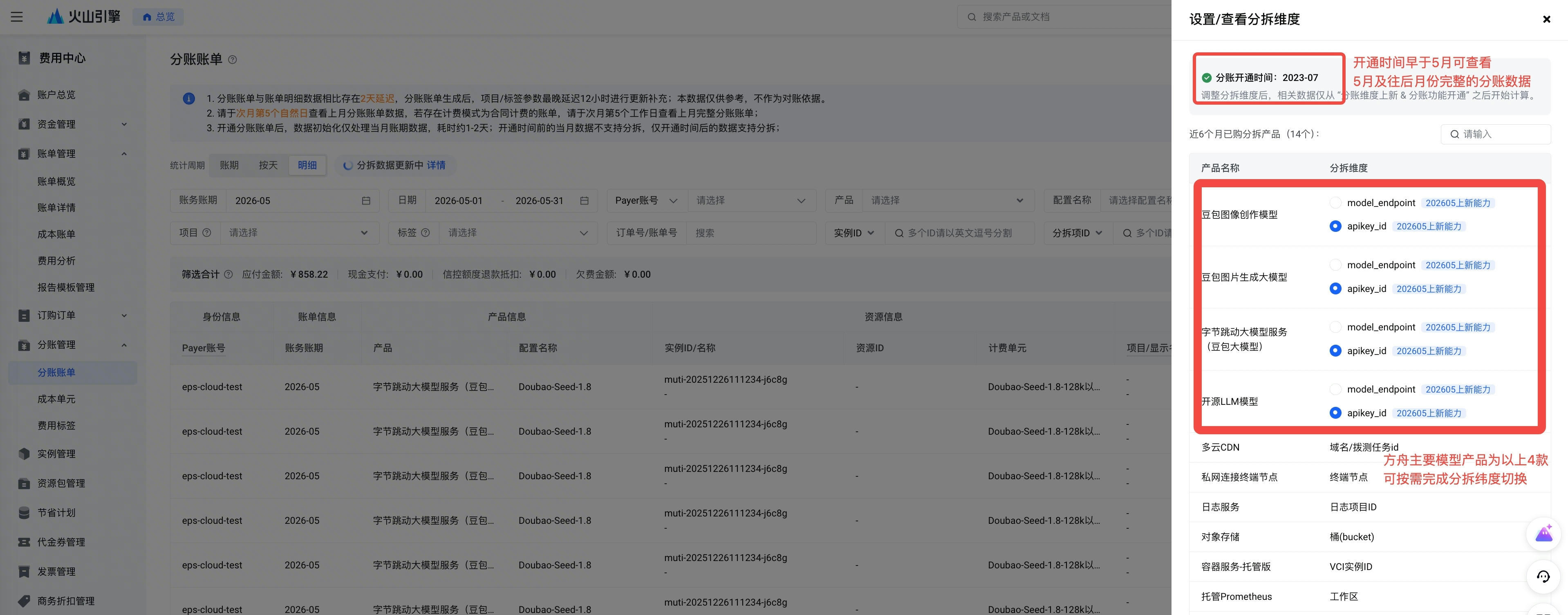Click help icon beside 分账账单 title

click(233, 60)
